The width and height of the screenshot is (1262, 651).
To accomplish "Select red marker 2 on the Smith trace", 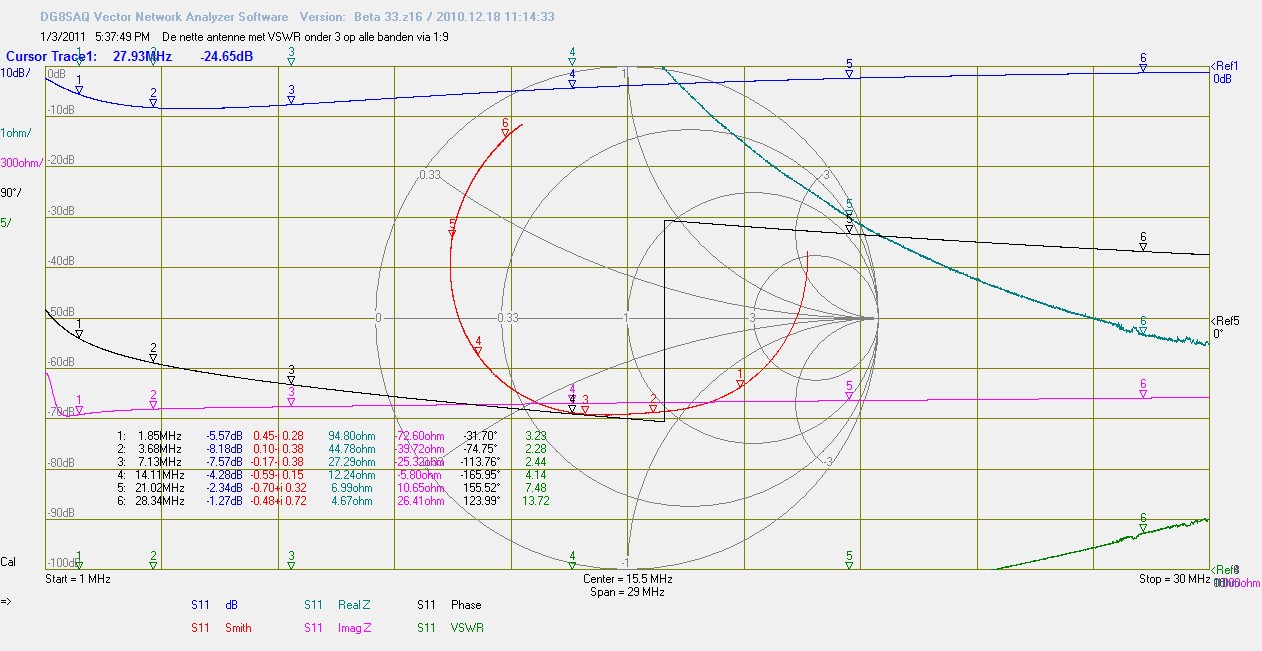I will tap(653, 404).
